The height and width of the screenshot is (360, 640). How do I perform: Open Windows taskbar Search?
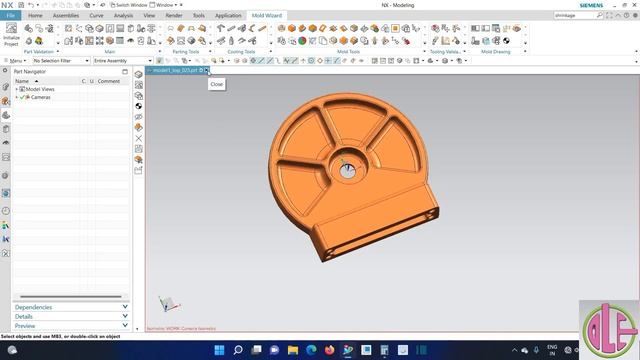[x=238, y=350]
